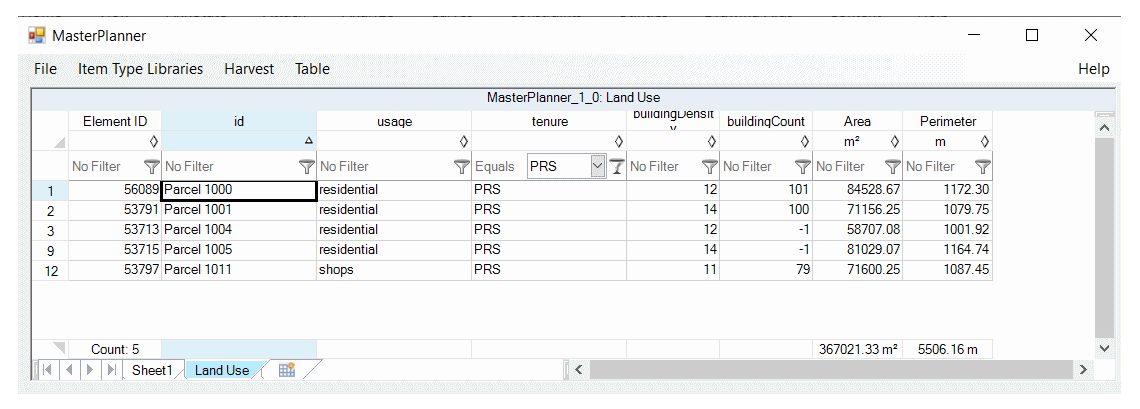The height and width of the screenshot is (409, 1140).
Task: Open the Element ID No Filter selector
Action: 97,166
